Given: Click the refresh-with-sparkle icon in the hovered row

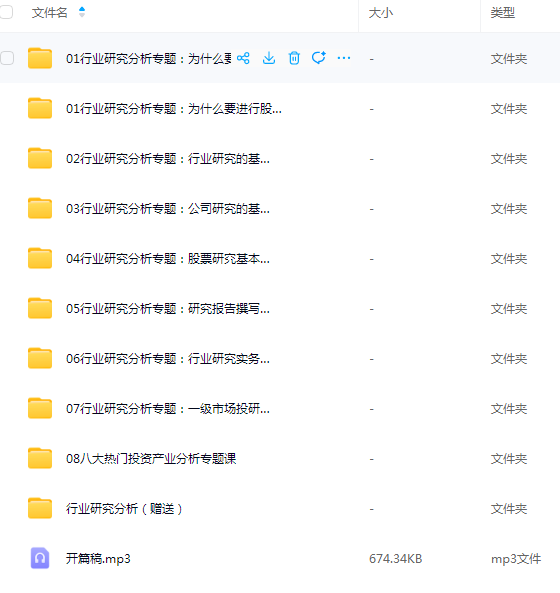Looking at the screenshot, I should pos(319,58).
